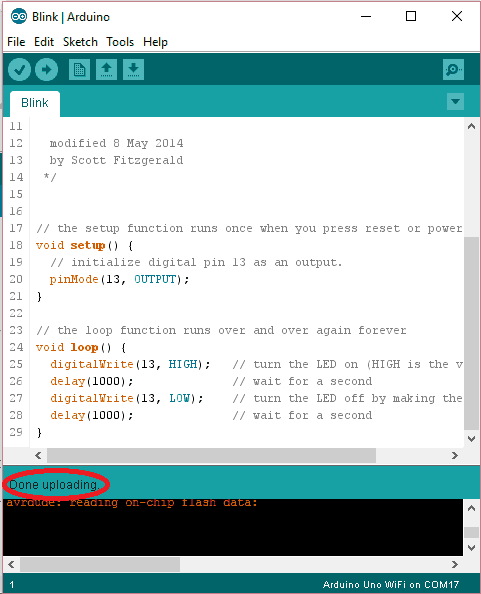
Task: Open the Serial Monitor magnifier icon
Action: (x=453, y=70)
